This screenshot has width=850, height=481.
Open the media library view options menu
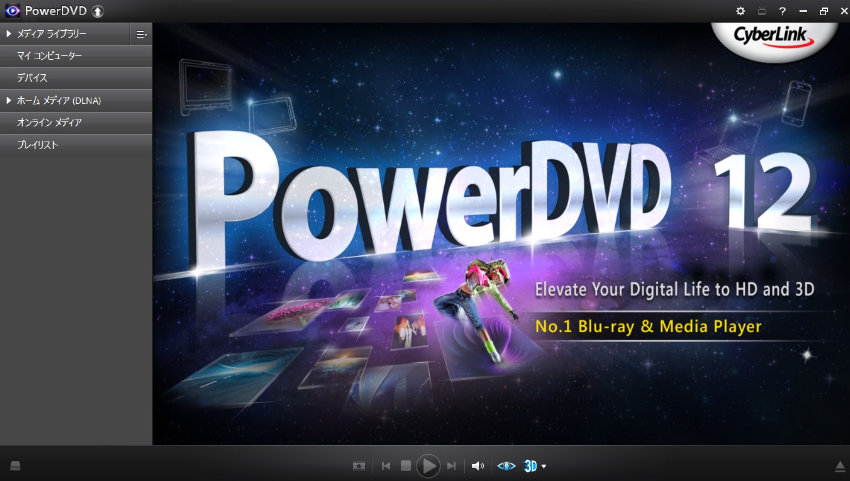tap(141, 34)
